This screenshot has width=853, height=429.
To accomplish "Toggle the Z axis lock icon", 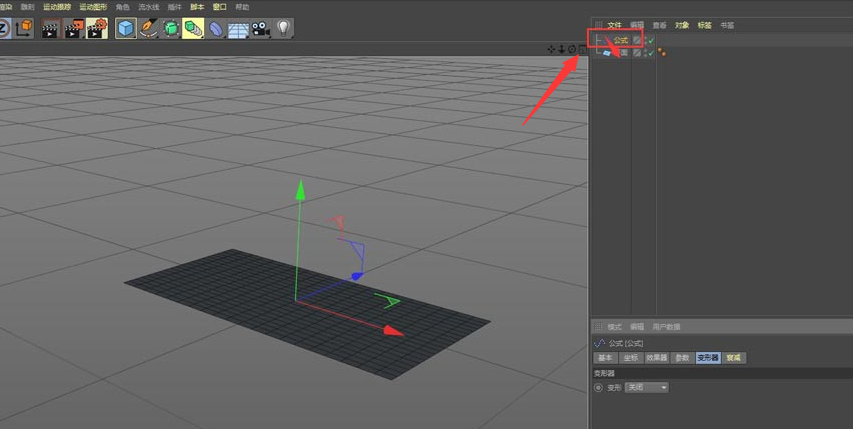I will pyautogui.click(x=4, y=28).
